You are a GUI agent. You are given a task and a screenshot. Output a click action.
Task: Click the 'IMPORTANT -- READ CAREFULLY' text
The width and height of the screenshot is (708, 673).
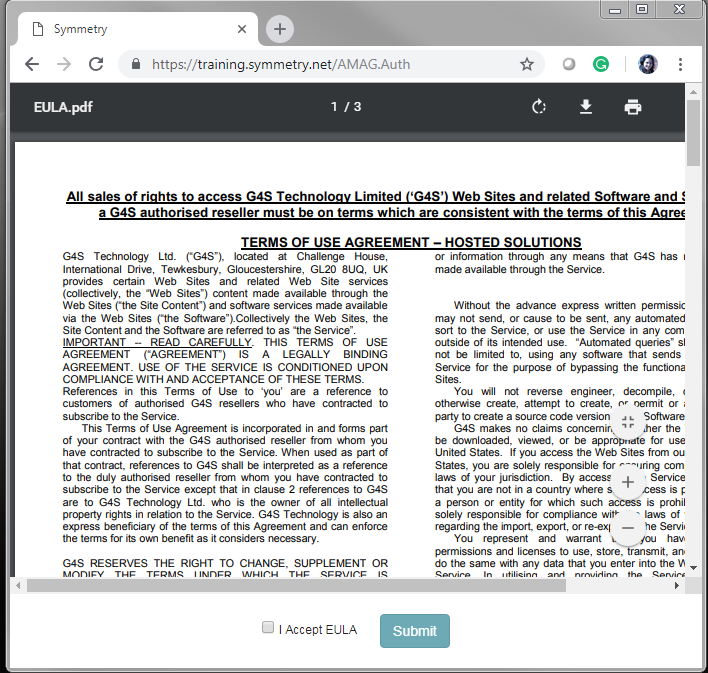click(x=157, y=342)
